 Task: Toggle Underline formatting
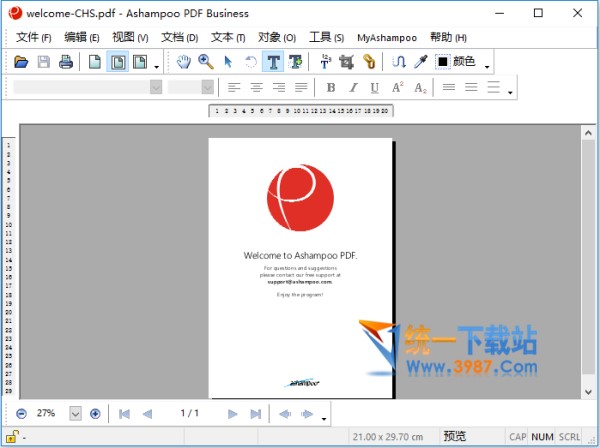tap(375, 88)
